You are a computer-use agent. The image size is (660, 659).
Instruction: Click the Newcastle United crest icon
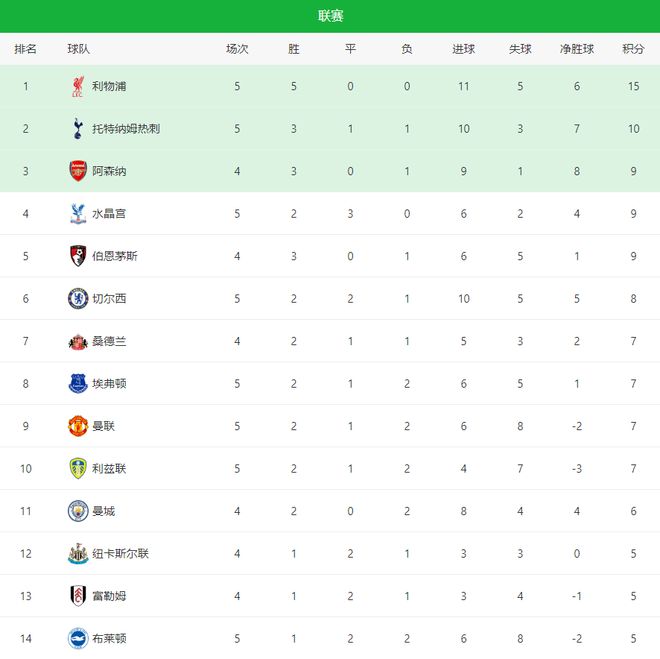click(x=78, y=554)
